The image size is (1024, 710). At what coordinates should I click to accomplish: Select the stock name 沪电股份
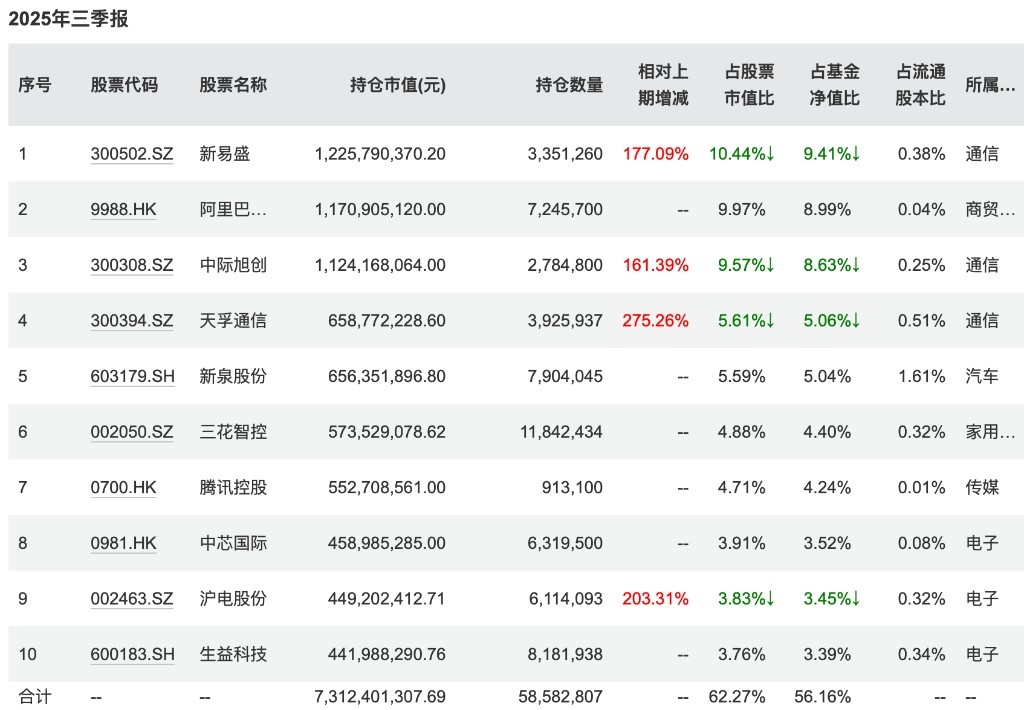[233, 598]
